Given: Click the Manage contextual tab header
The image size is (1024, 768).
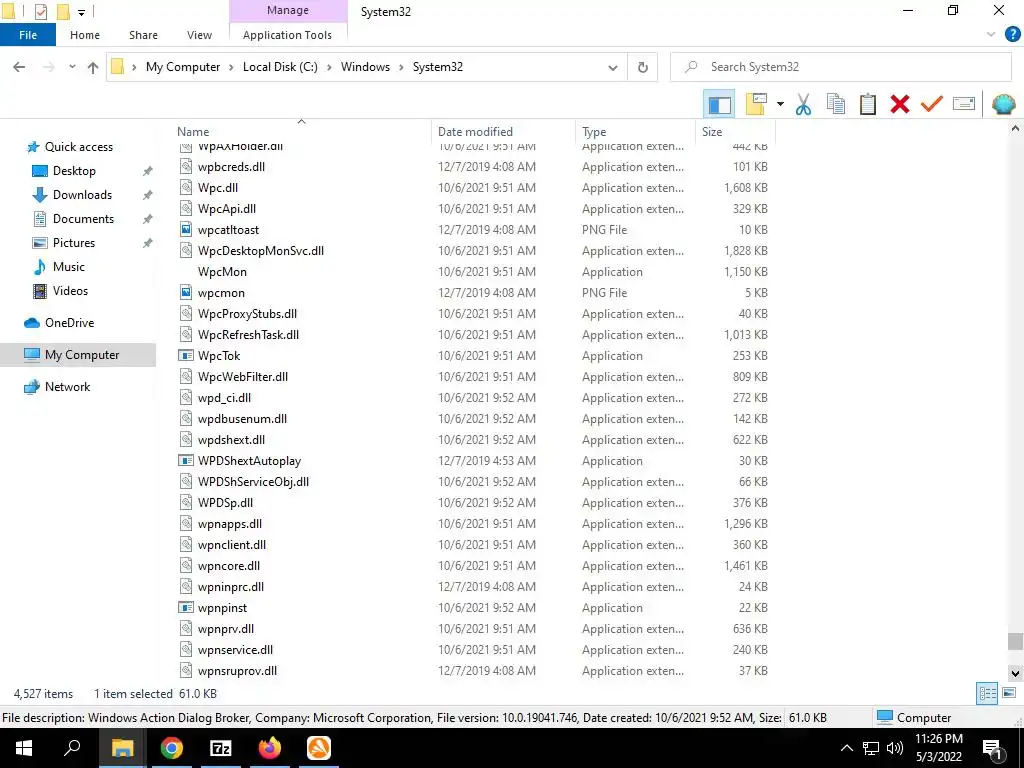Looking at the screenshot, I should [x=288, y=10].
